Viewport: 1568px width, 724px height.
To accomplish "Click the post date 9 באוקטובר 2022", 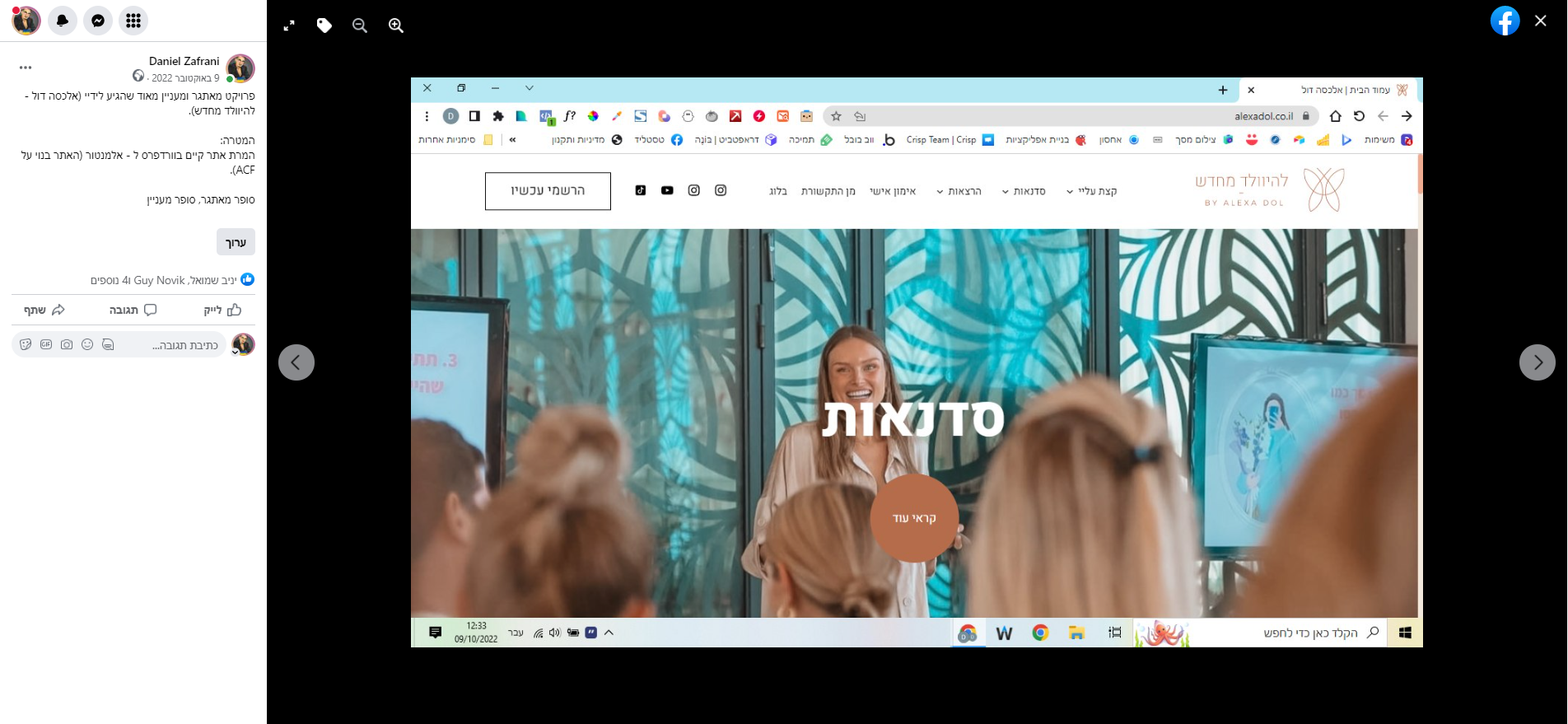I will (185, 78).
